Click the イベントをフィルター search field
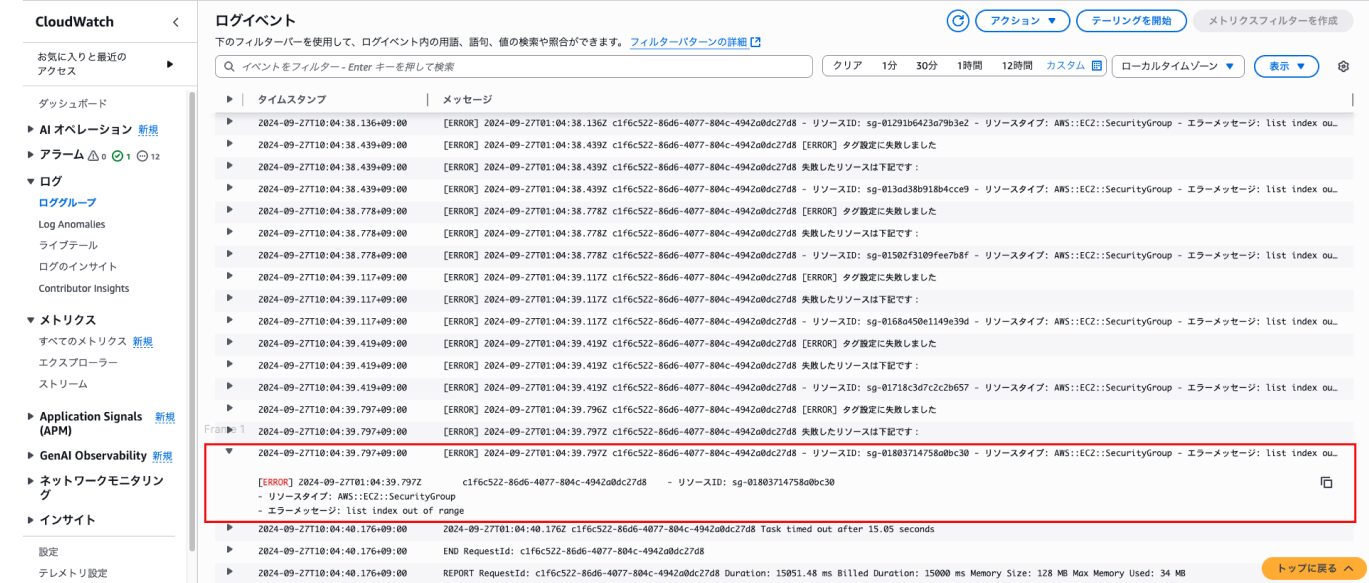 tap(520, 67)
